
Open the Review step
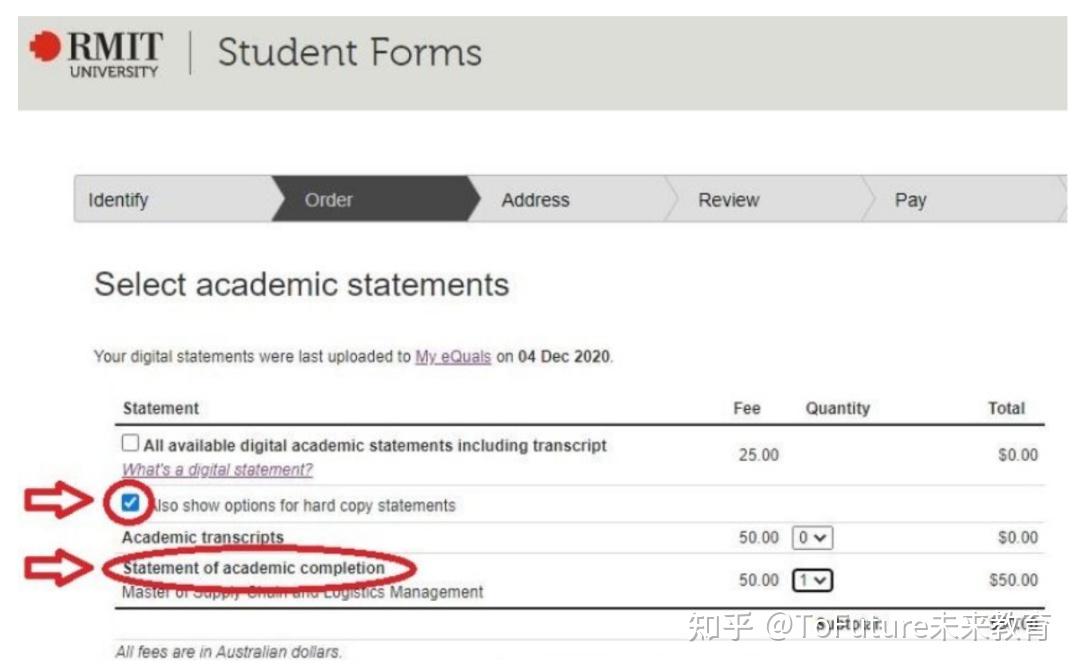pyautogui.click(x=727, y=200)
